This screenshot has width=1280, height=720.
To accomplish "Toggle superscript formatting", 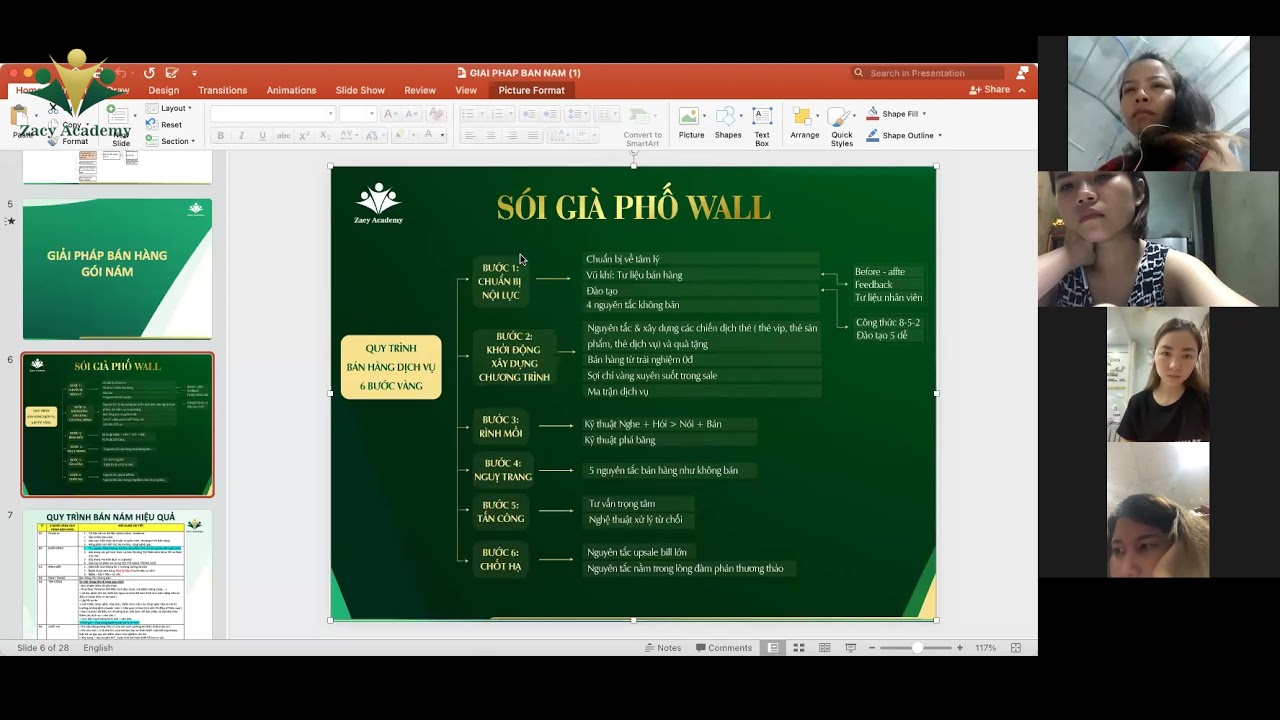I will click(x=306, y=136).
